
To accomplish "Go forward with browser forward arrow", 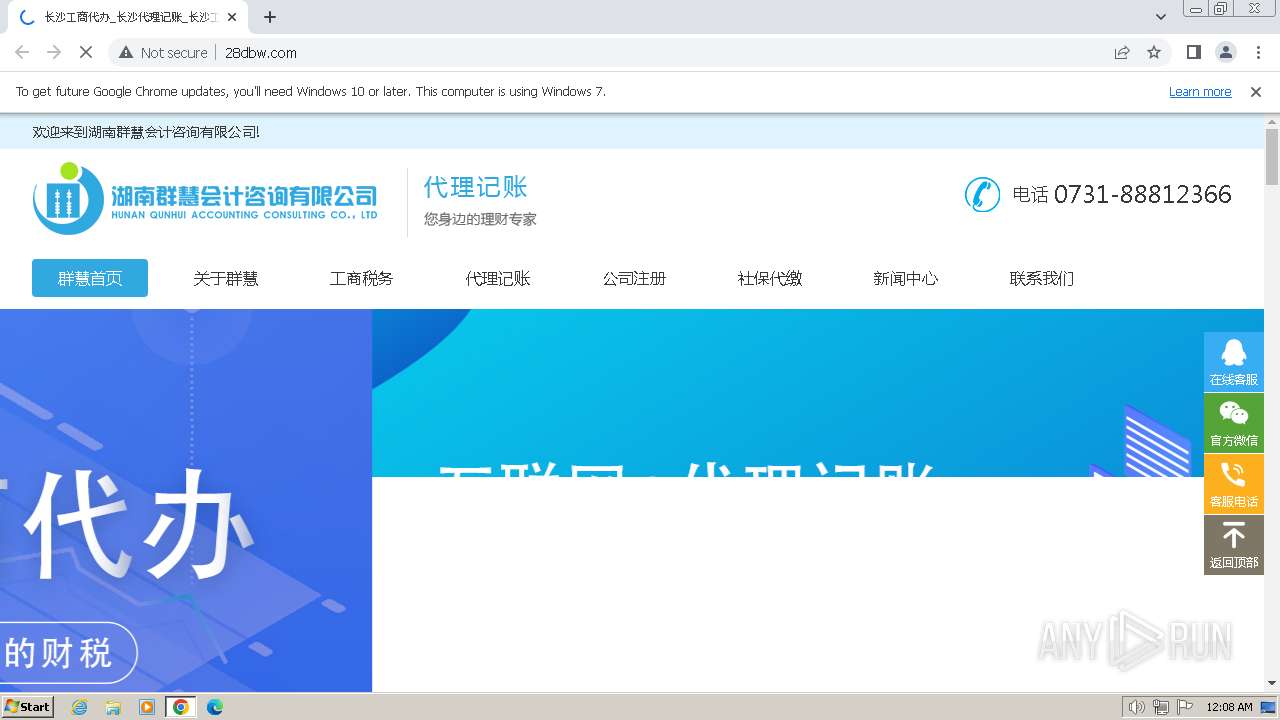I will click(54, 52).
